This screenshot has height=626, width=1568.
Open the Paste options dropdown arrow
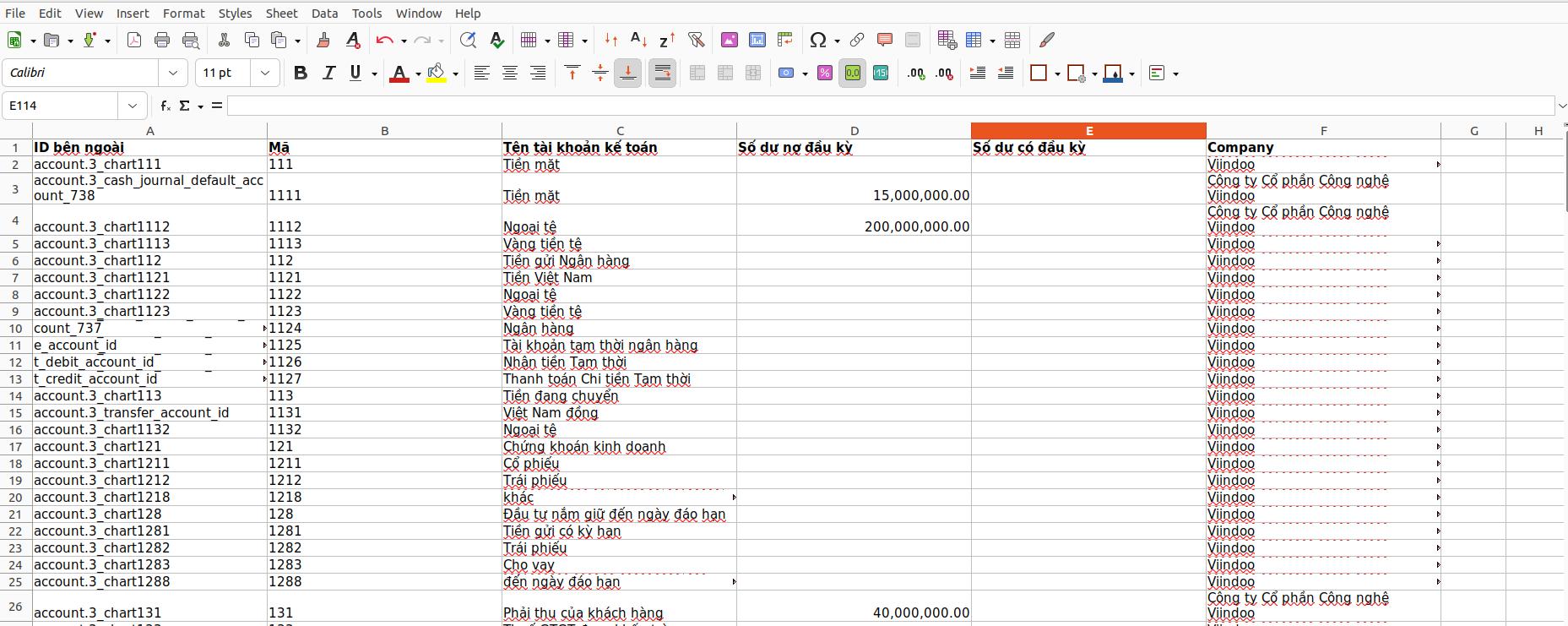[298, 41]
